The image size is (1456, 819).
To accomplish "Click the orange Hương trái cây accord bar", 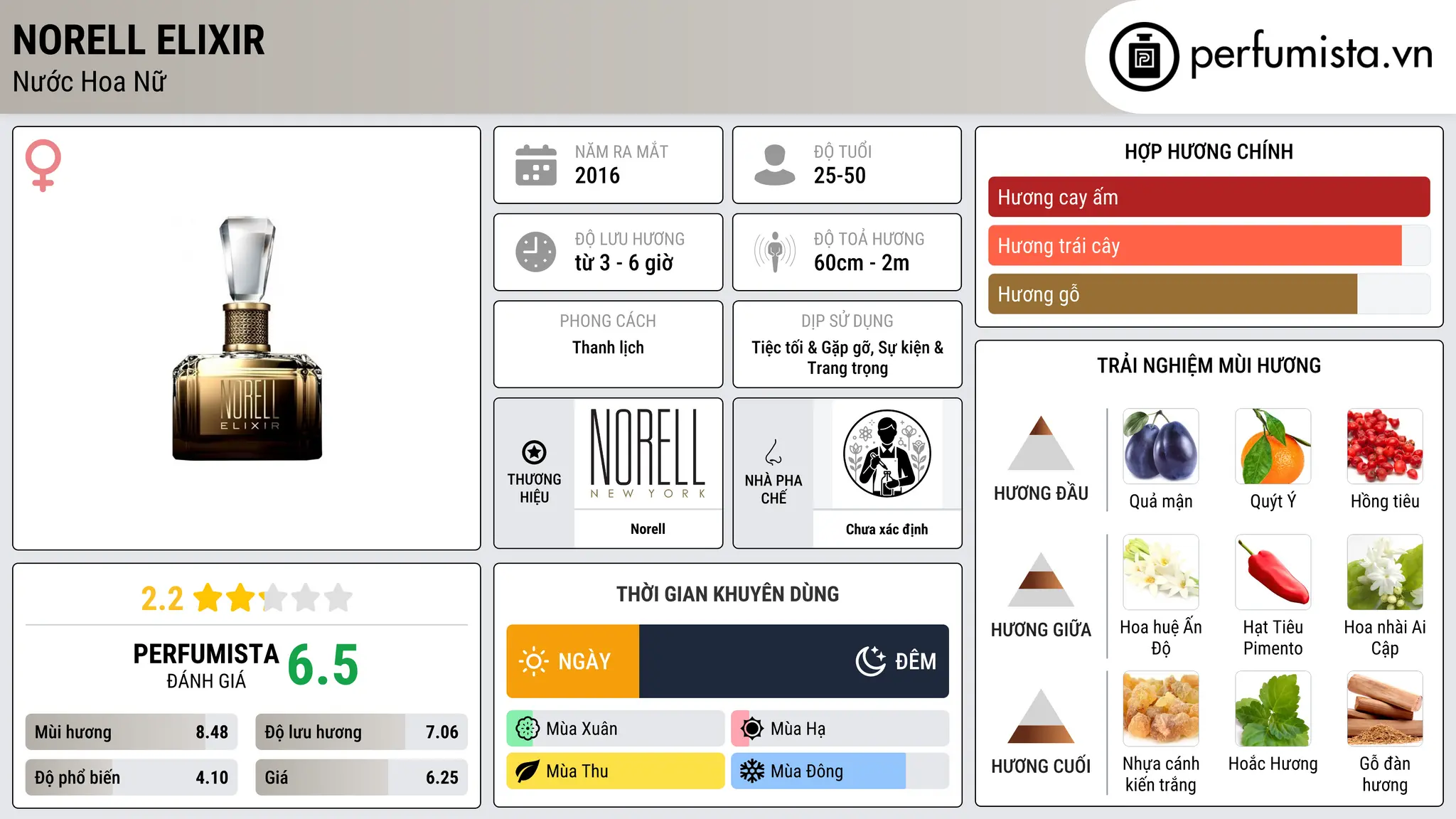I will pos(1194,245).
